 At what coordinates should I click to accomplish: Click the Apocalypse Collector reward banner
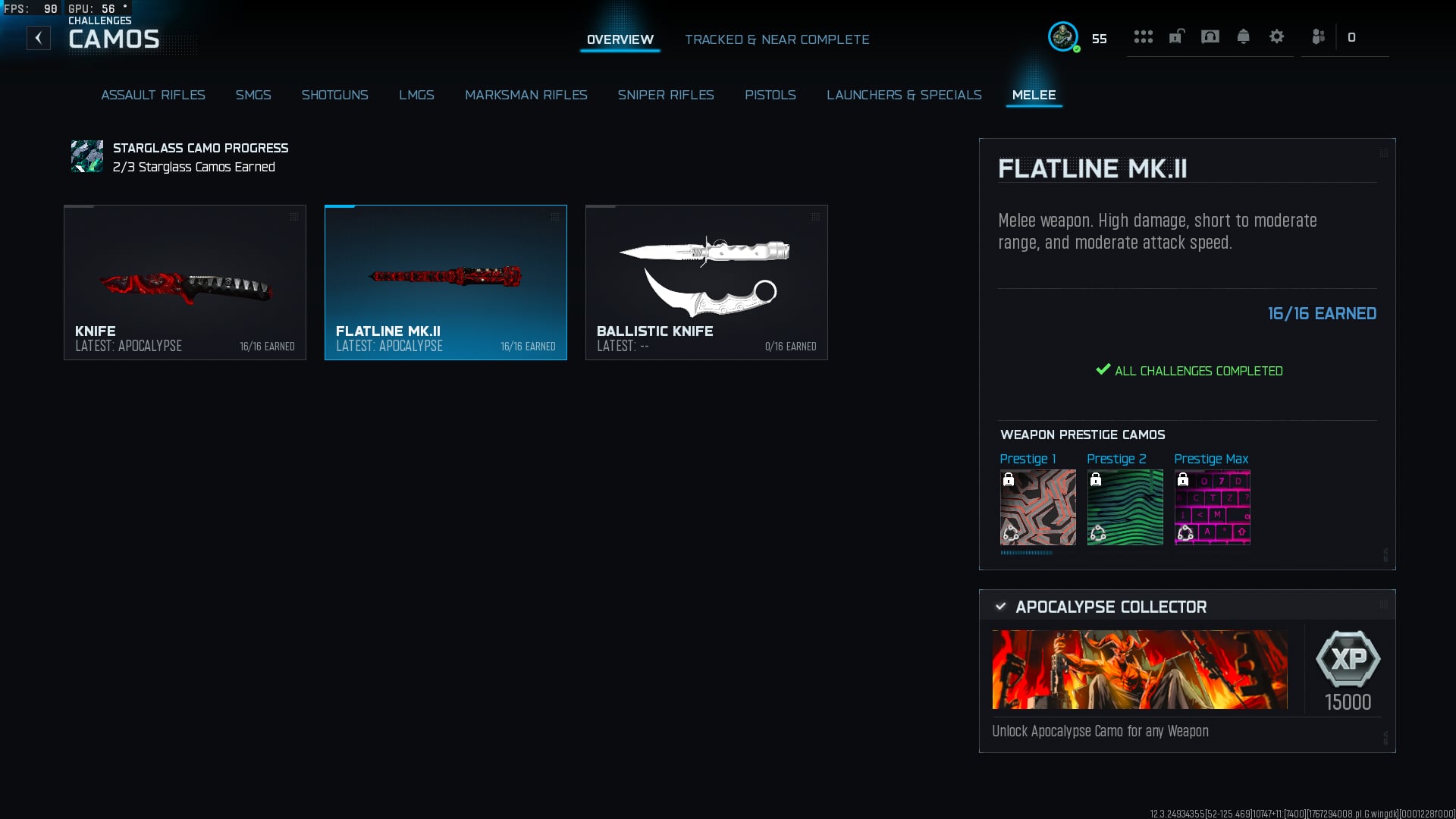(x=1139, y=670)
